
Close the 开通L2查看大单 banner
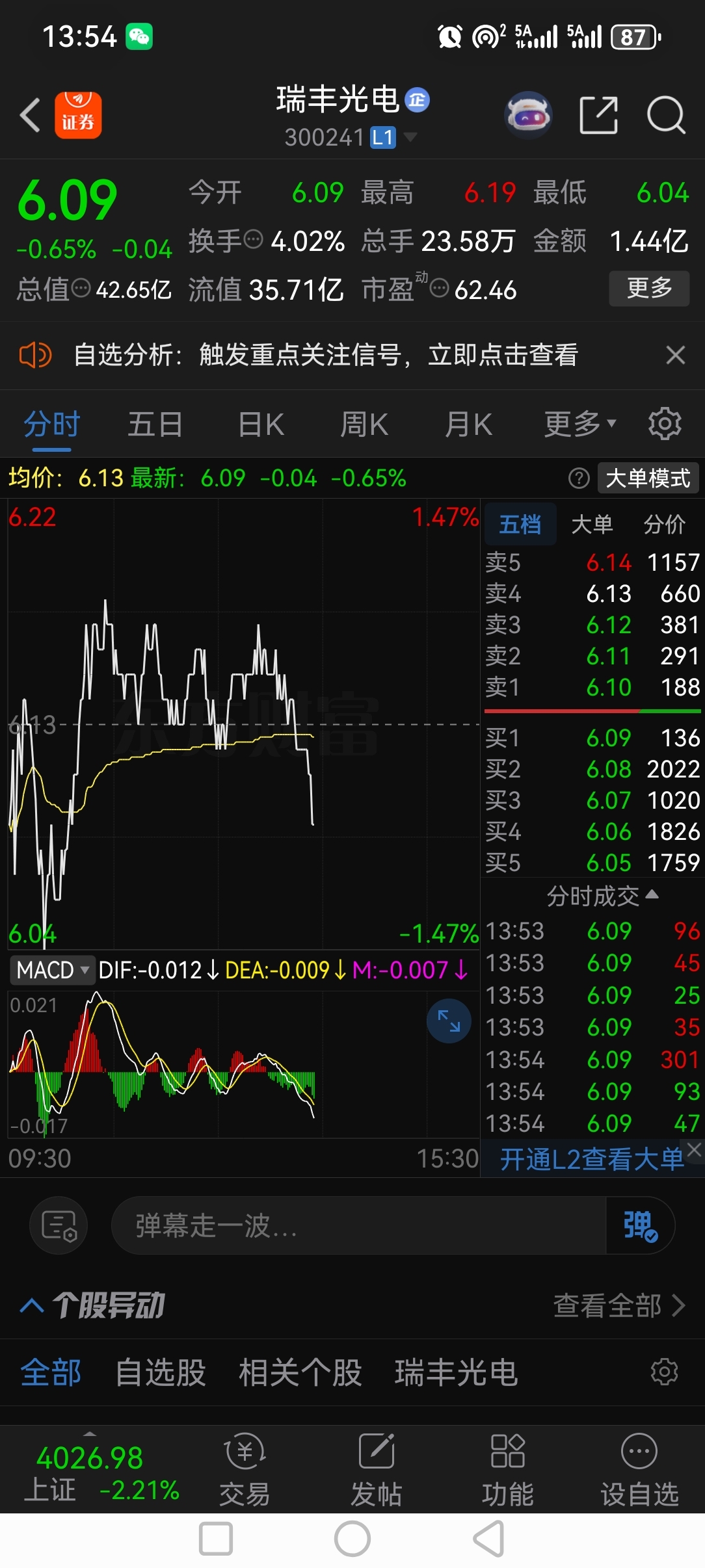point(695,1150)
